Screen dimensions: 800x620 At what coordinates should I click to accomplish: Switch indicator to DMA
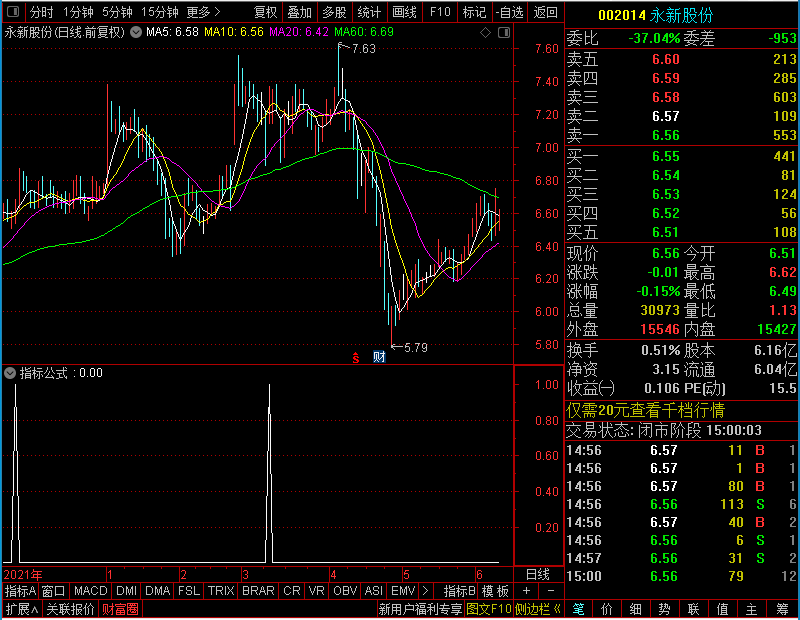[x=157, y=591]
